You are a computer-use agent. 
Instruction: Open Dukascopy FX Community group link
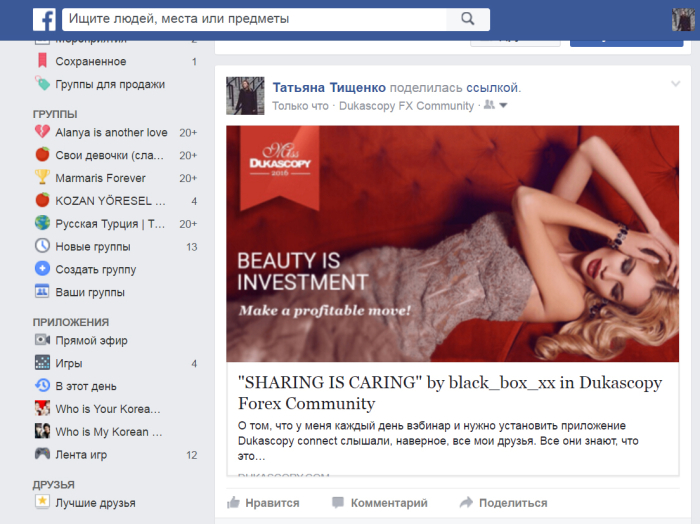click(406, 106)
